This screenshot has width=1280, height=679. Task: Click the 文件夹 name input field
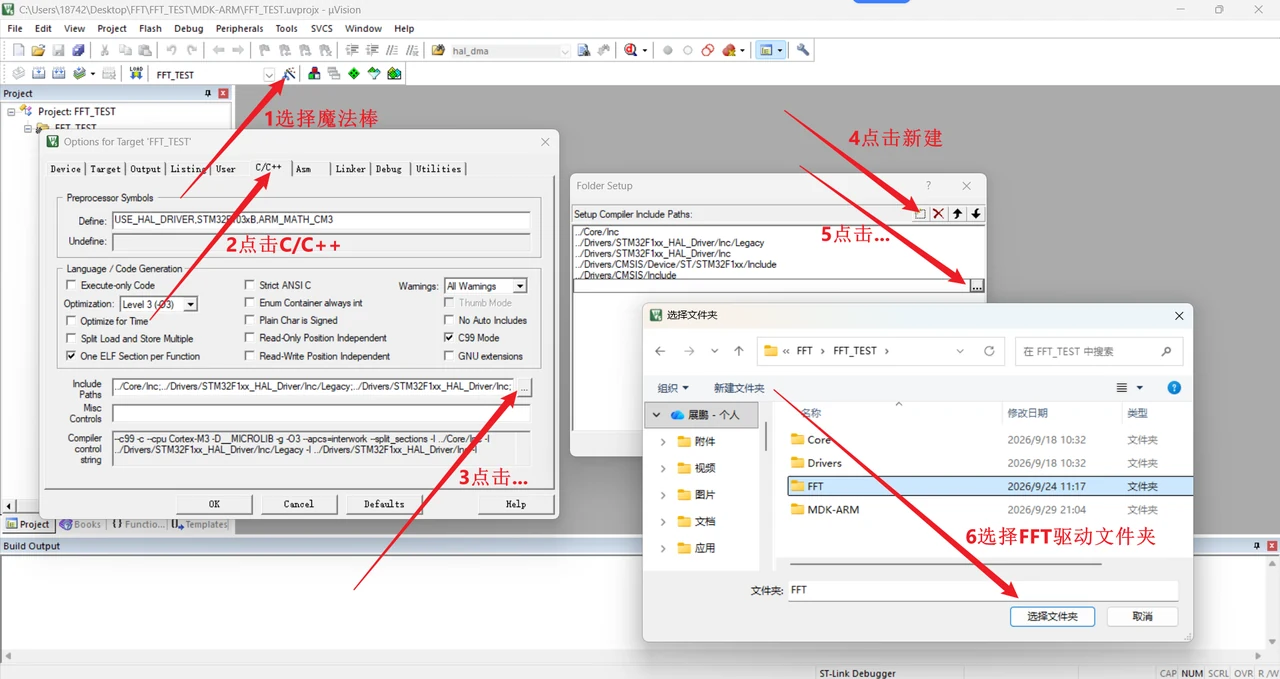coord(983,590)
